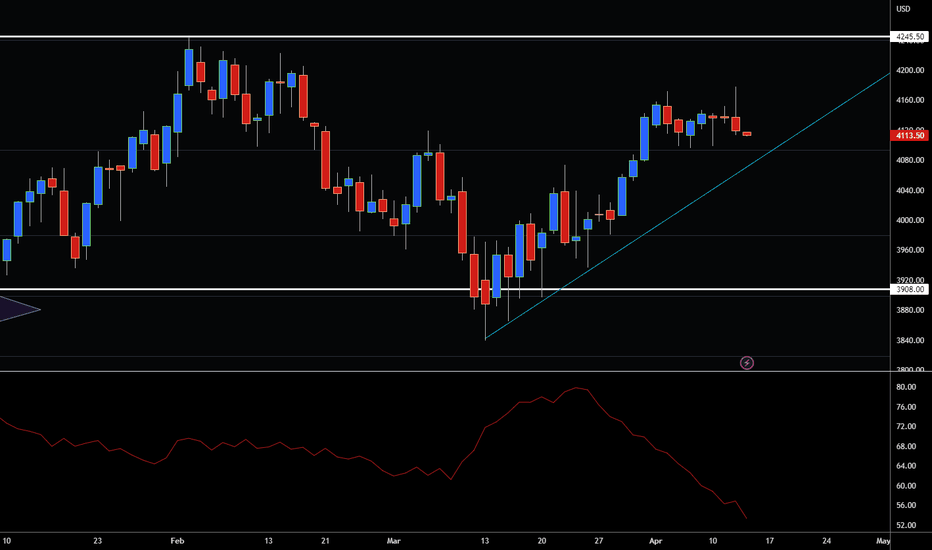Click the 21 date label on time axis

(325, 540)
